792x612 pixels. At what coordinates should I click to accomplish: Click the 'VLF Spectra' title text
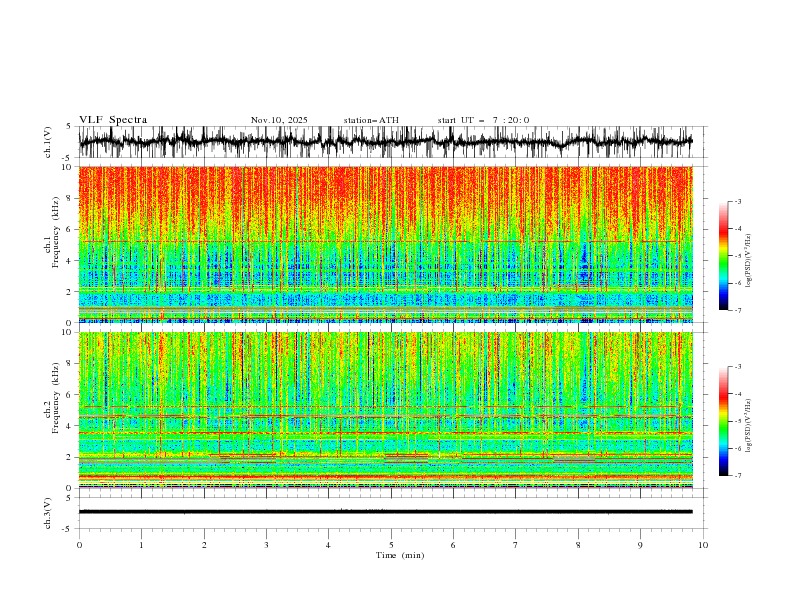tap(113, 120)
